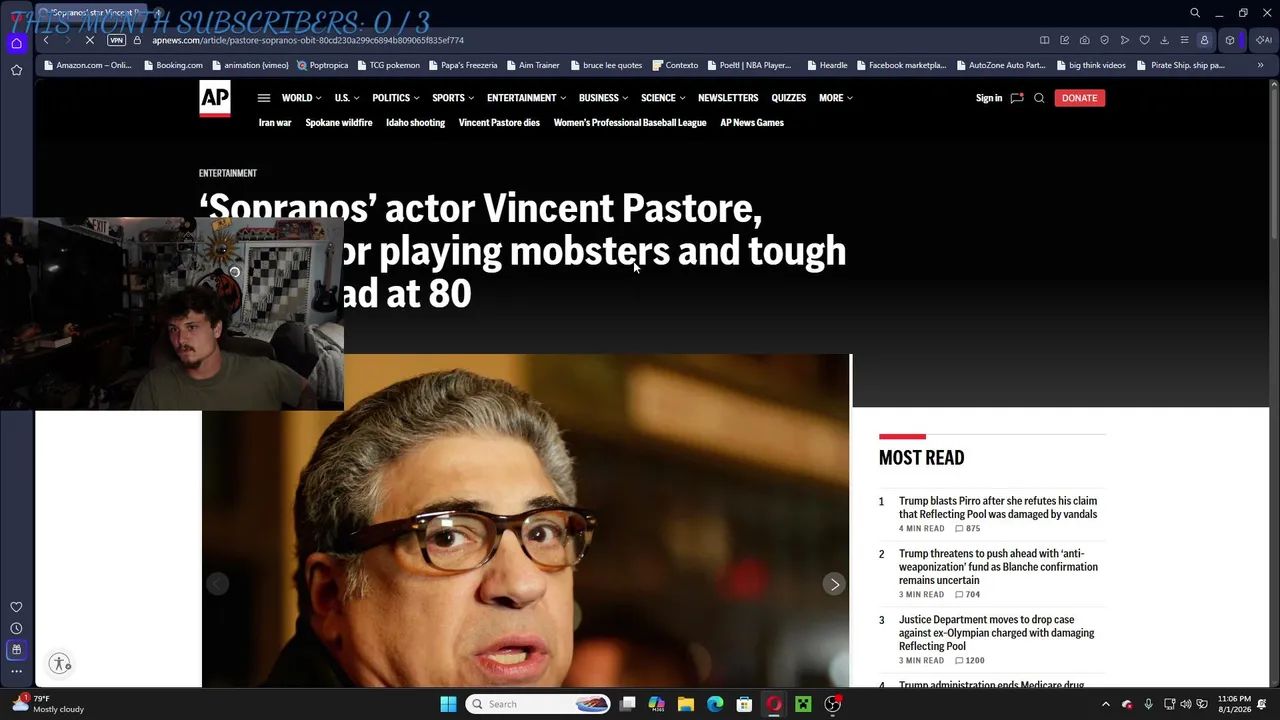
Task: Open the edit/note icon in address bar
Action: point(1064,40)
